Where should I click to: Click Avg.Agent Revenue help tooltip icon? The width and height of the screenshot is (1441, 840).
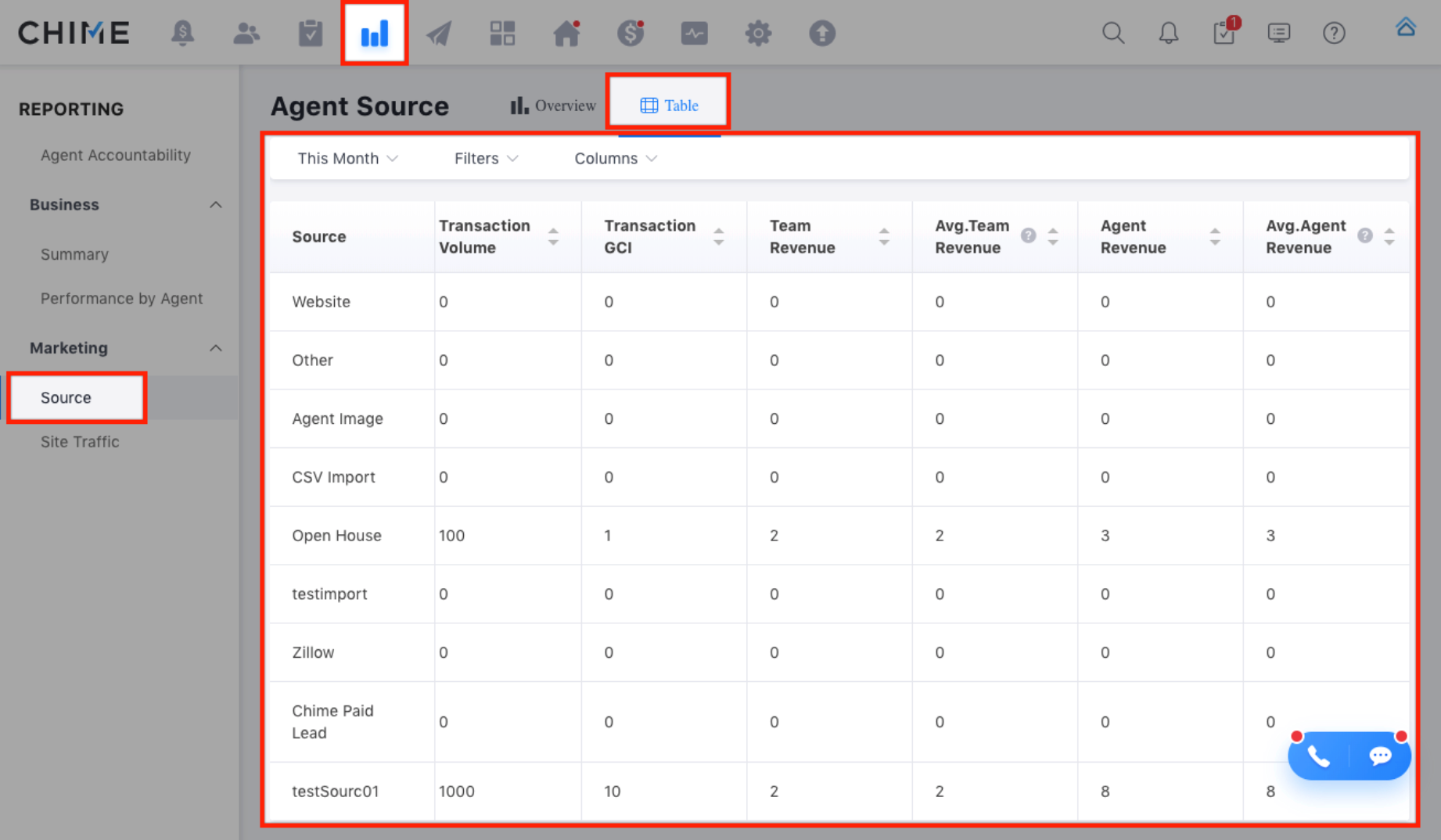click(x=1365, y=235)
